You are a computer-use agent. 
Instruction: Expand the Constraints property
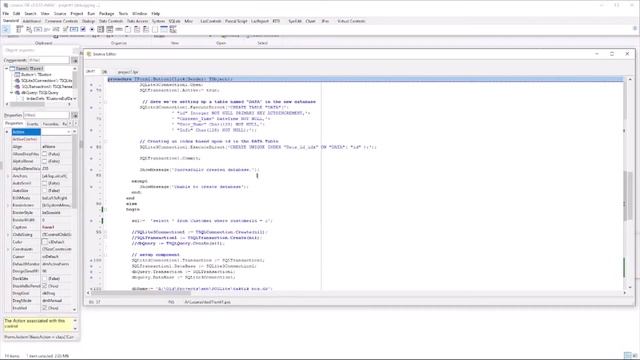(x=8, y=249)
